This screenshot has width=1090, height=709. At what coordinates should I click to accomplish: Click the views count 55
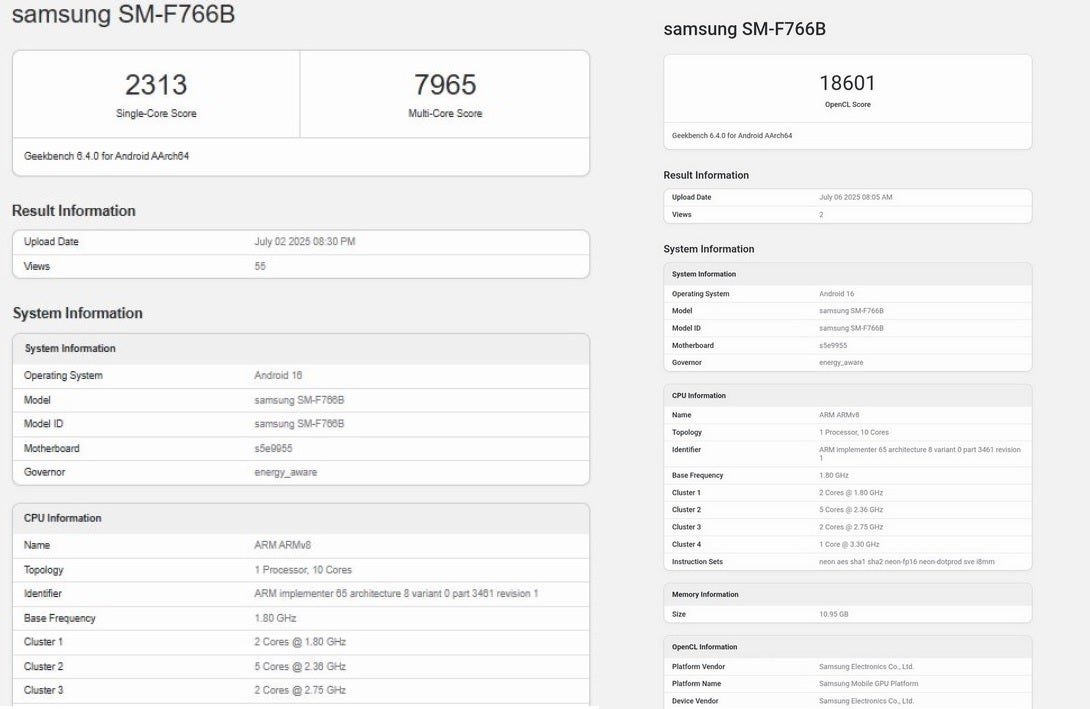coord(260,266)
